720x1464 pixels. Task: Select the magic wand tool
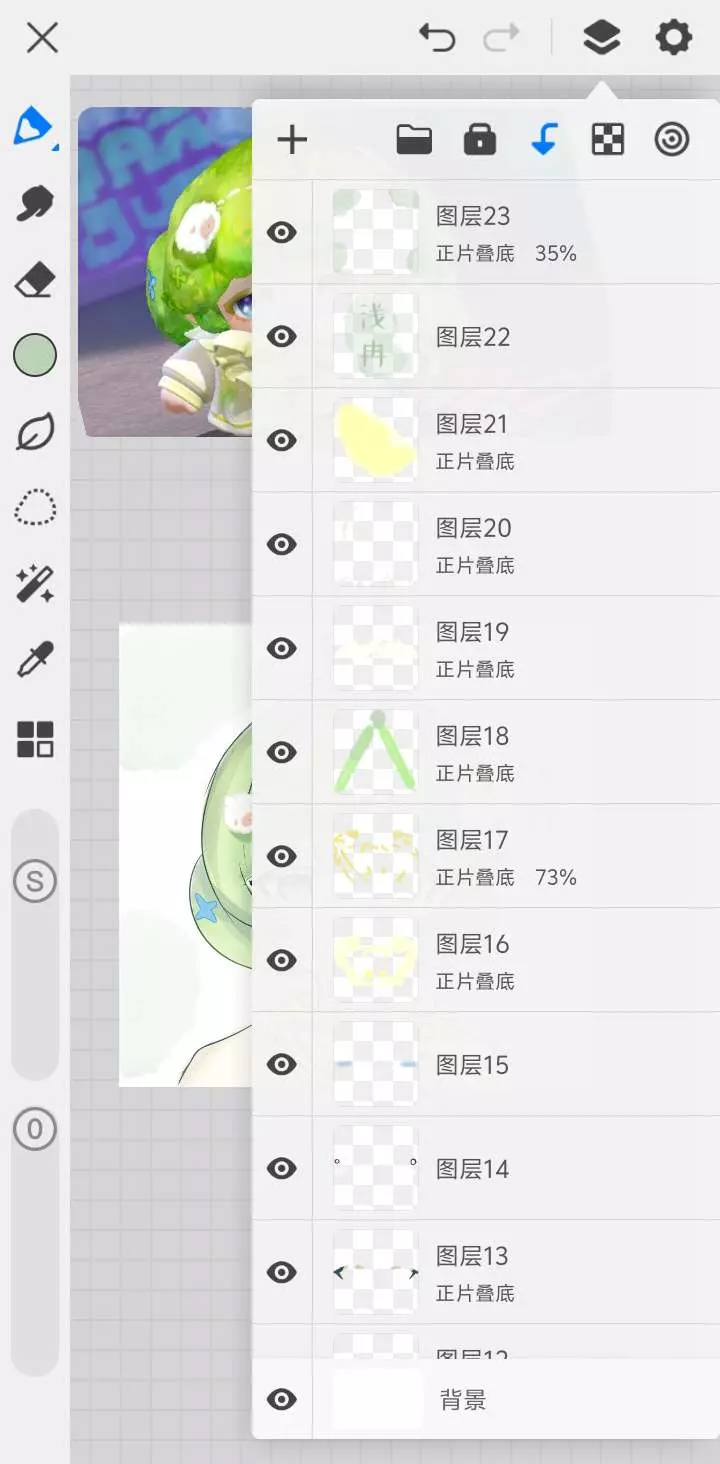(35, 583)
